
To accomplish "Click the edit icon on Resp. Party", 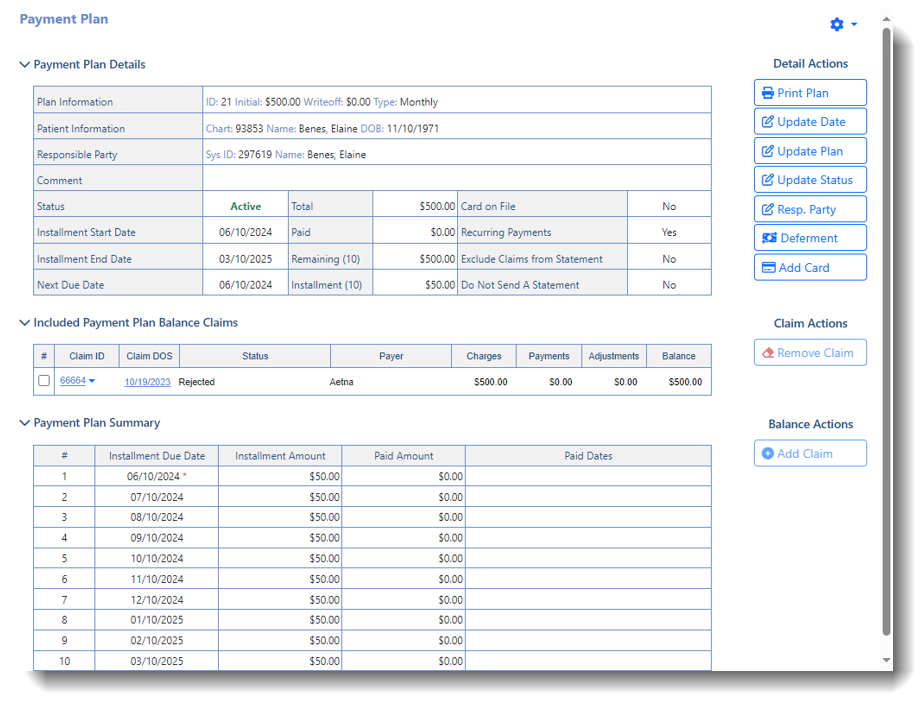I will coord(768,210).
